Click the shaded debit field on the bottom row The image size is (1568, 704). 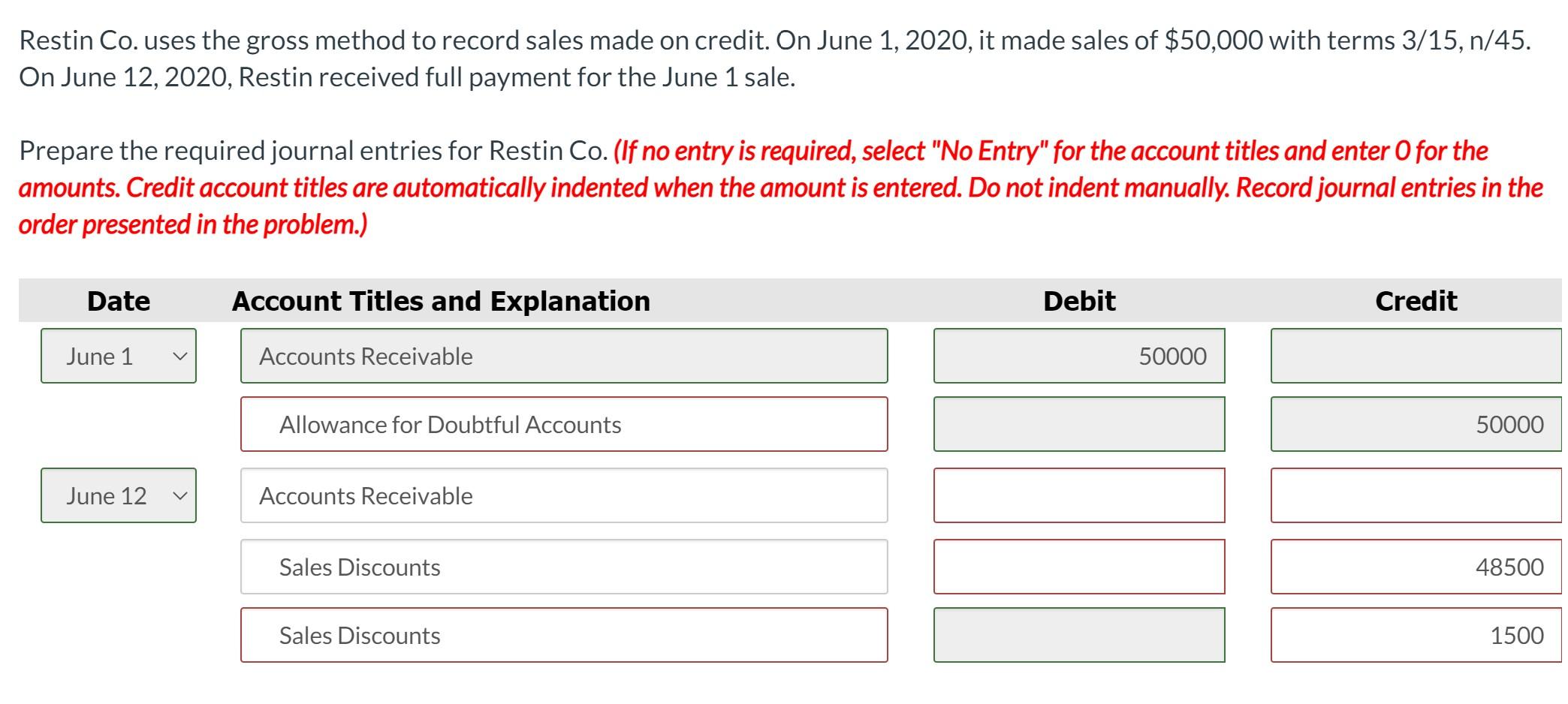tap(1079, 635)
